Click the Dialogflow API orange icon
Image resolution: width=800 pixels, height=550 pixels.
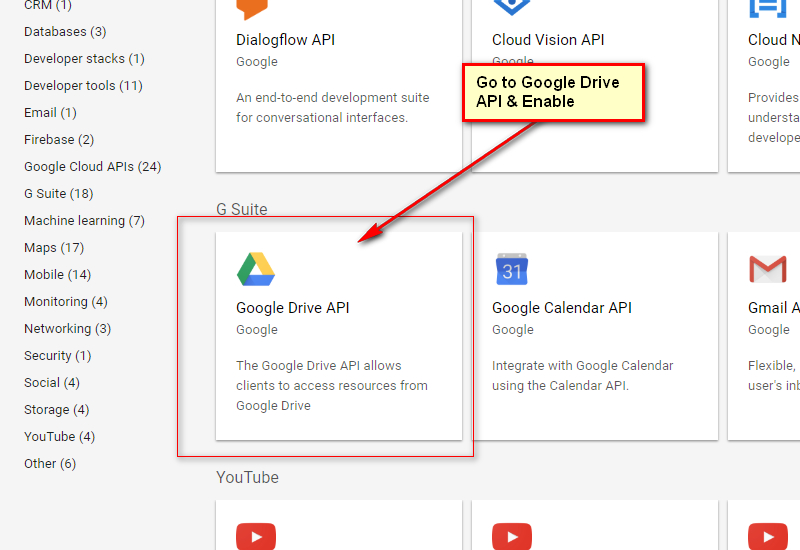pyautogui.click(x=254, y=8)
